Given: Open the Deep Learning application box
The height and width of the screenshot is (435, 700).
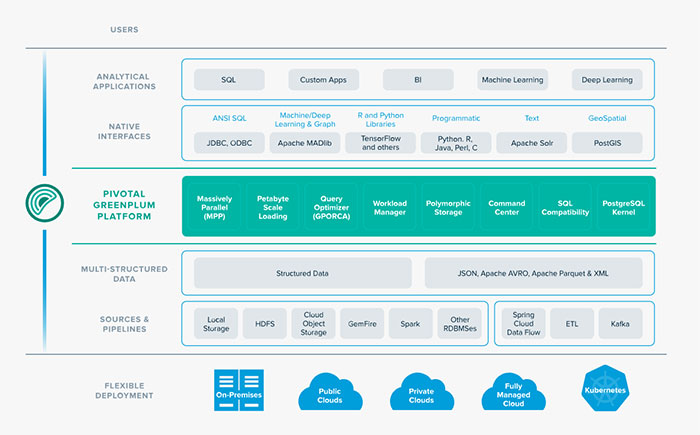Looking at the screenshot, I should tap(607, 80).
